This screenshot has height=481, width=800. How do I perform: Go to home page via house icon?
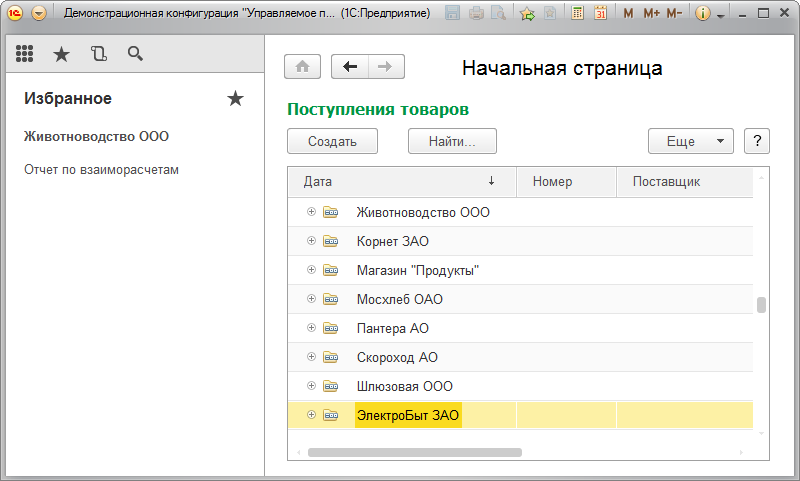(x=302, y=67)
